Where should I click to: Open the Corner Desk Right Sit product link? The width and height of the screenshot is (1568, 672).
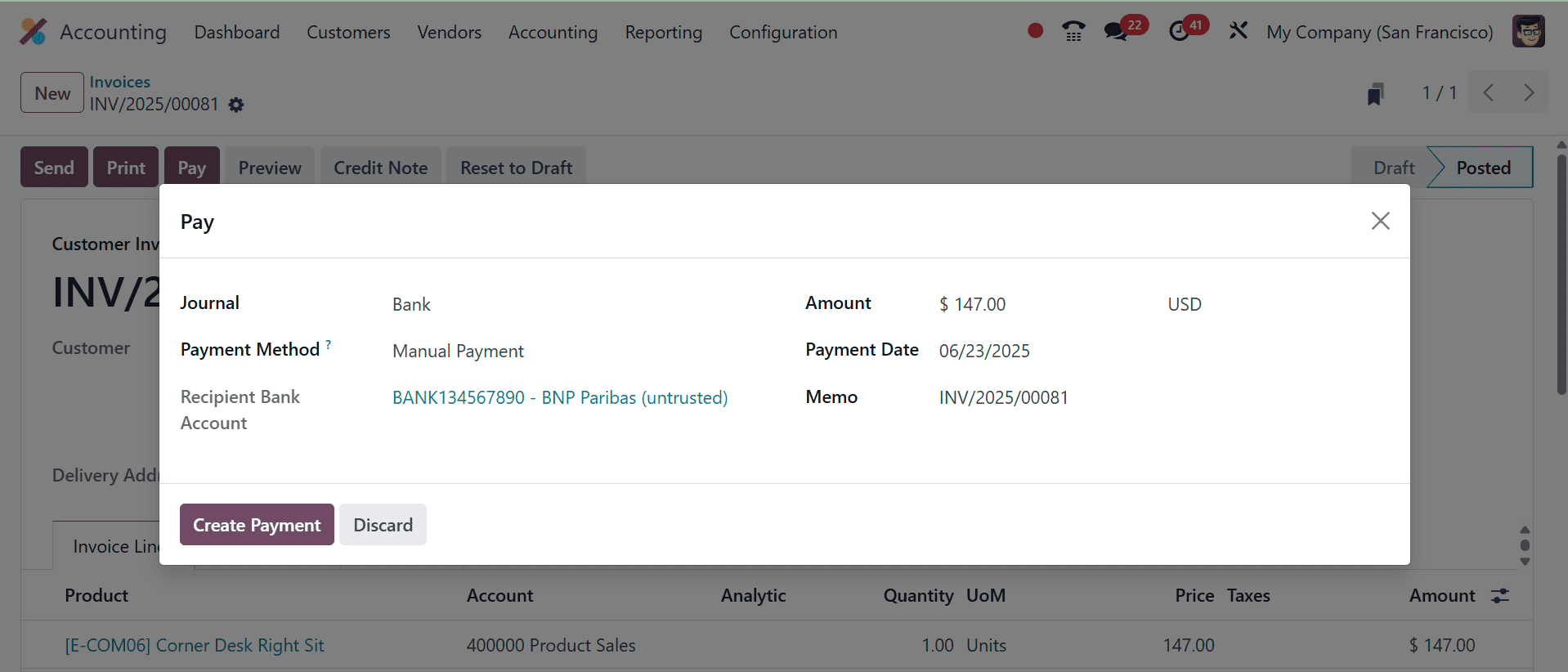[x=195, y=645]
